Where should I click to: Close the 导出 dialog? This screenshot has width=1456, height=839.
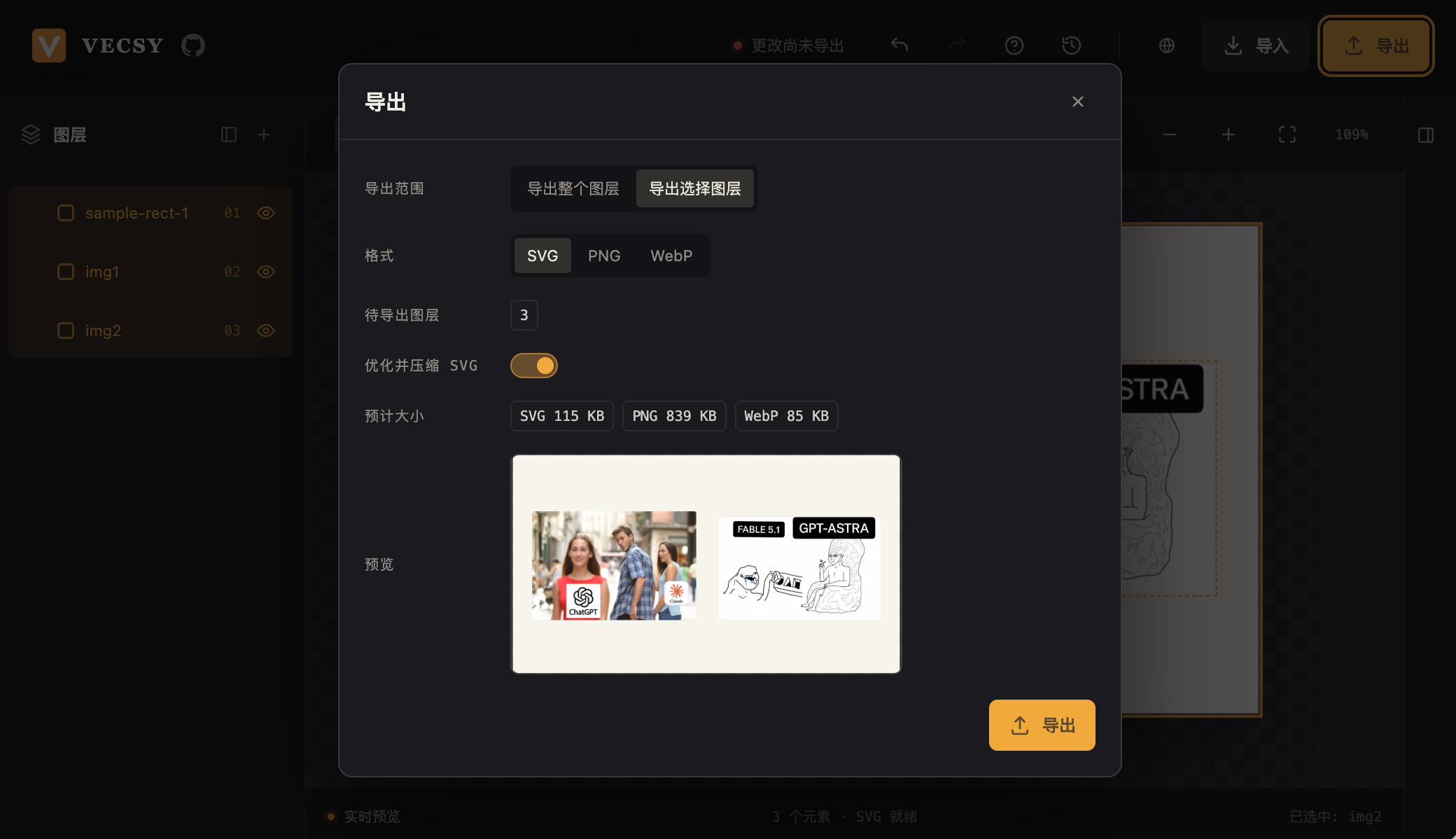tap(1078, 102)
